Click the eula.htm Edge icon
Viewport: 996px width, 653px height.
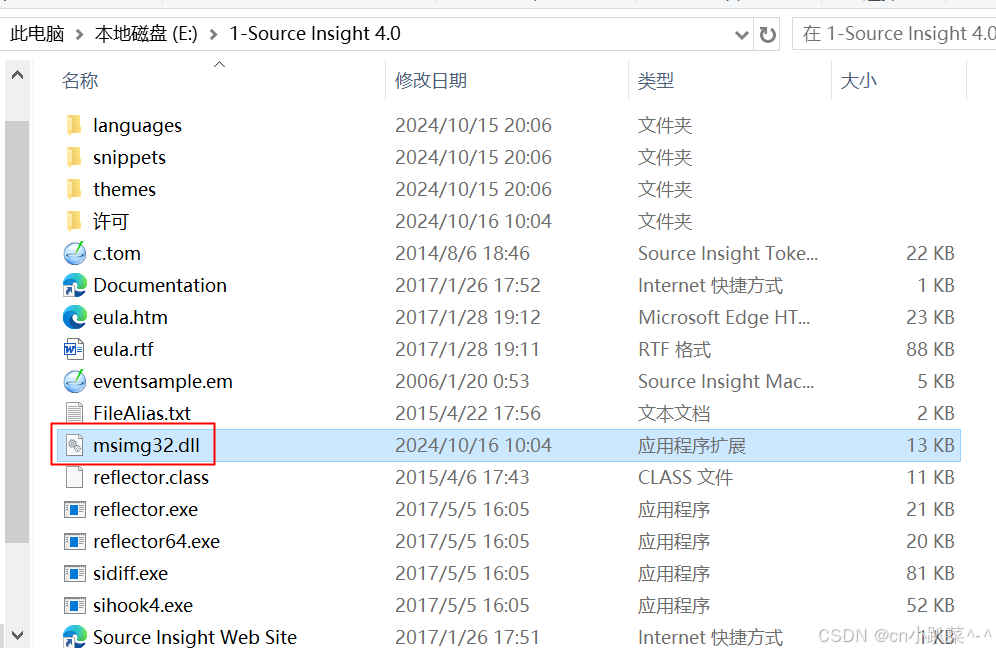(x=74, y=317)
